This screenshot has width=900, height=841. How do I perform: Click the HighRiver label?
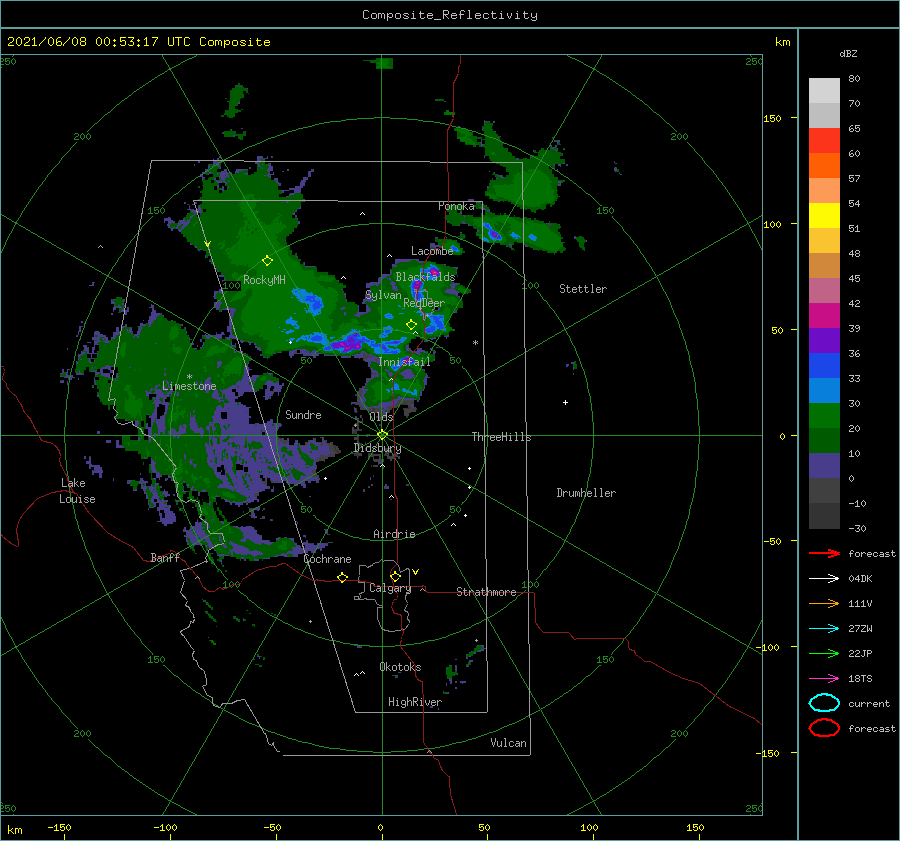(x=415, y=702)
